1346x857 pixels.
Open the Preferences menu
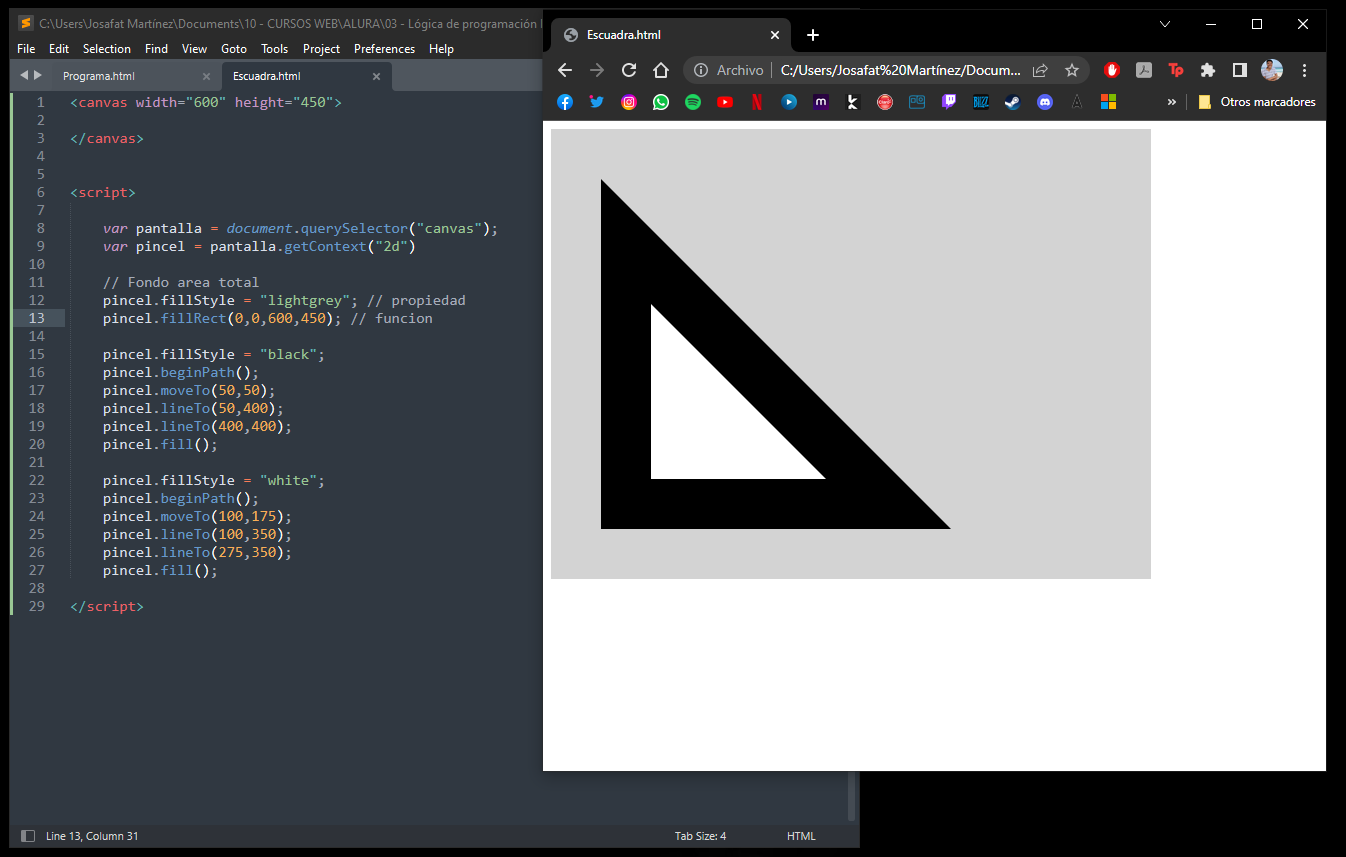(x=384, y=49)
